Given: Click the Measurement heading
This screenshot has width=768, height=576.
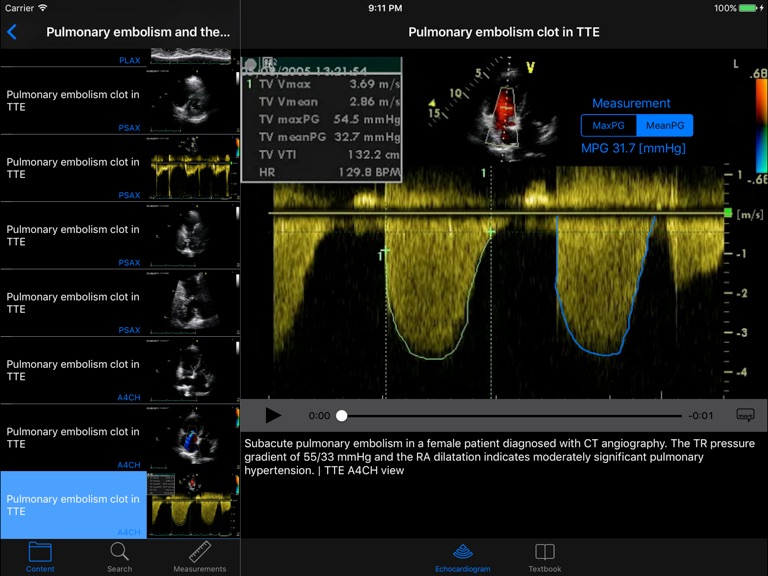Looking at the screenshot, I should coord(631,103).
